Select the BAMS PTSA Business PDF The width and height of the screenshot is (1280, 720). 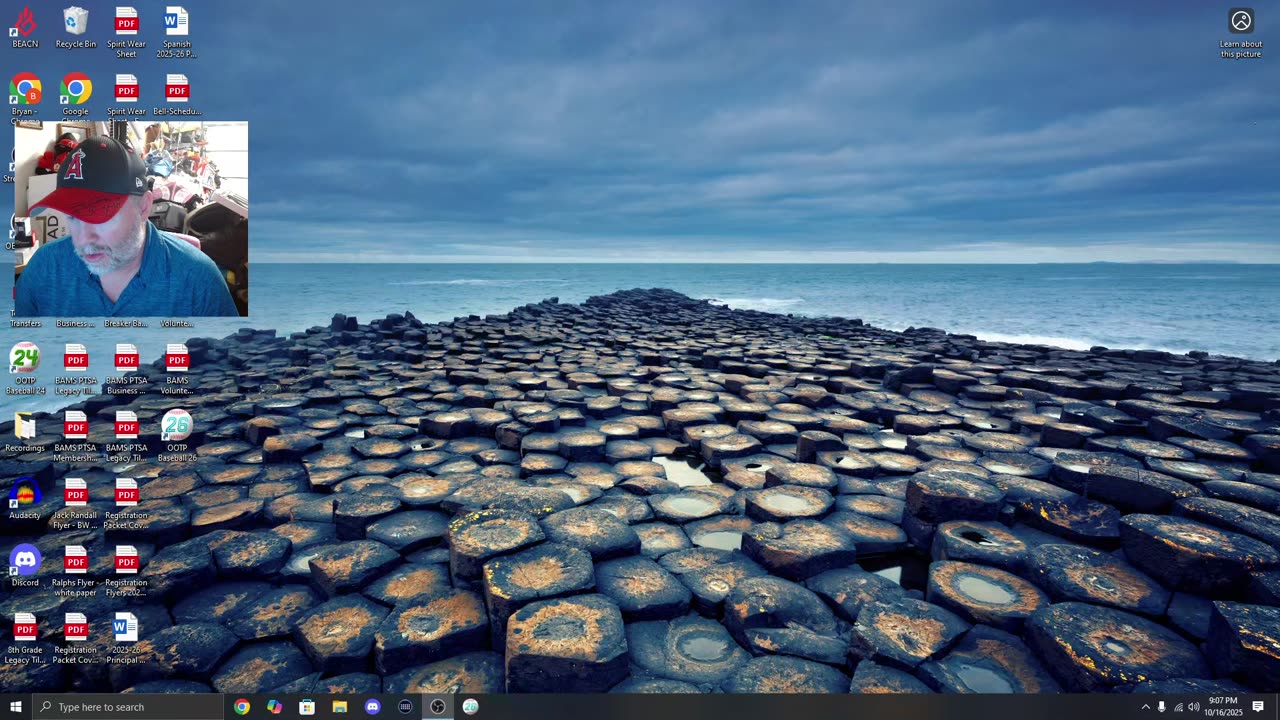point(126,369)
